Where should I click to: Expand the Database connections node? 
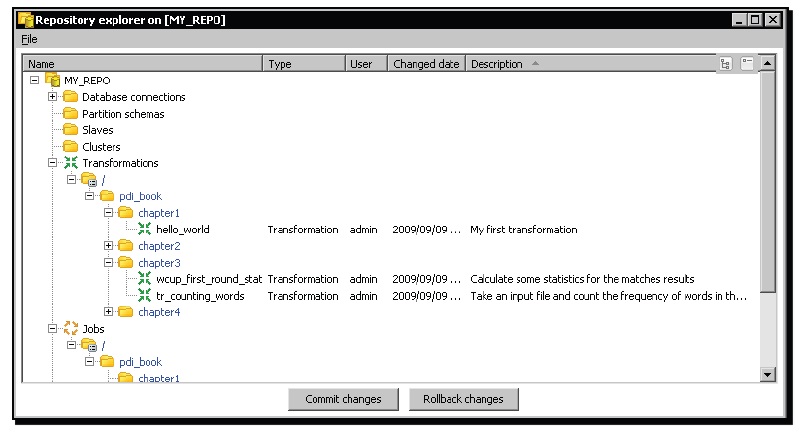click(52, 96)
